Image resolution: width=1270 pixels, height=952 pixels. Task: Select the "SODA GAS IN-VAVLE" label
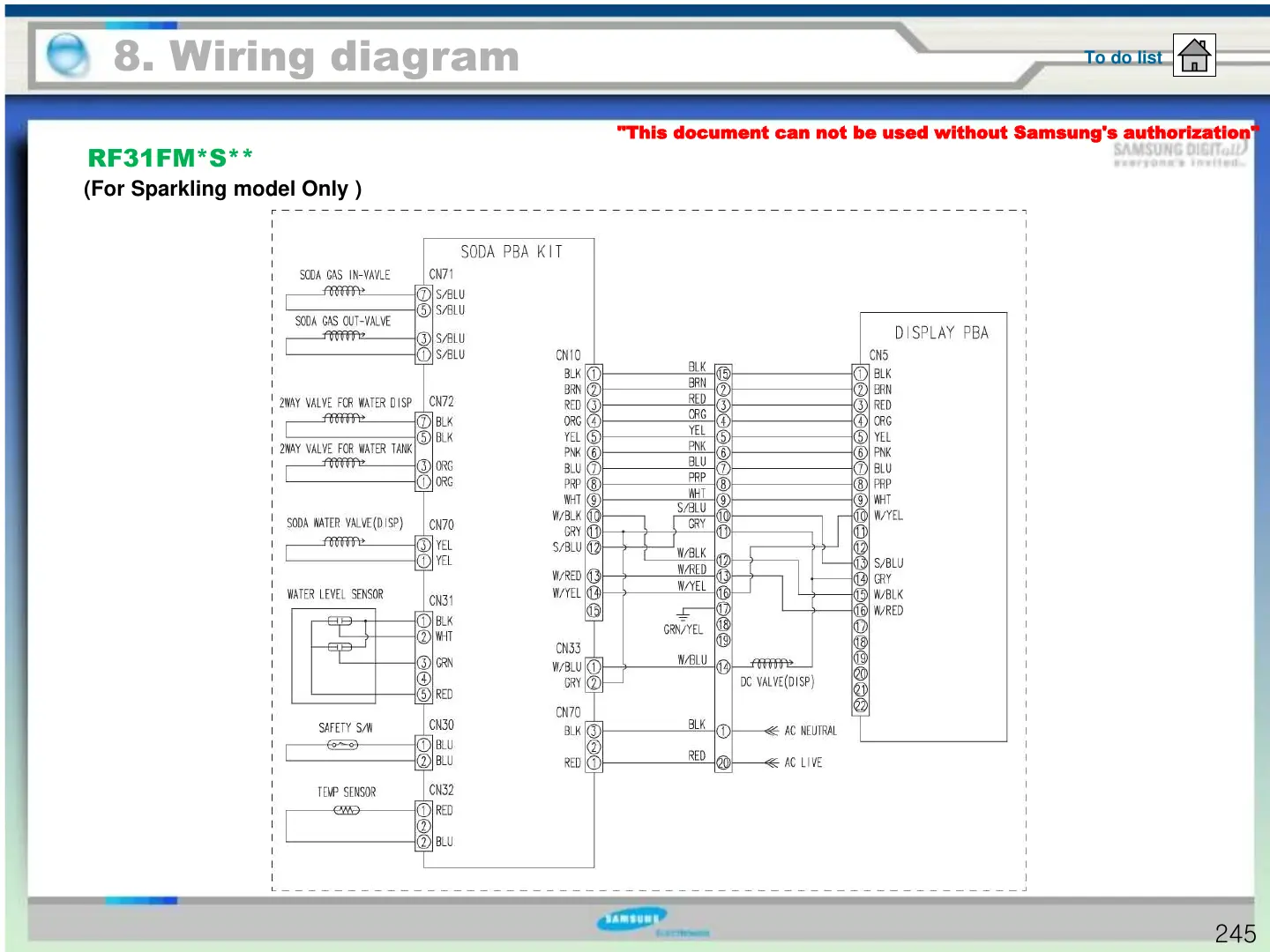345,275
